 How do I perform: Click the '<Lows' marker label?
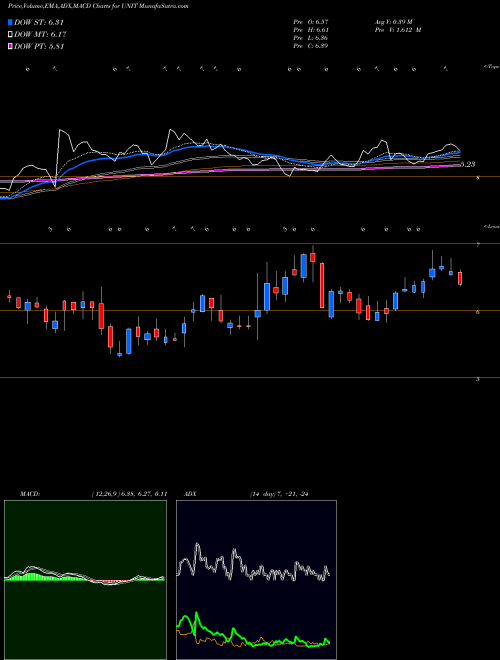(x=491, y=226)
